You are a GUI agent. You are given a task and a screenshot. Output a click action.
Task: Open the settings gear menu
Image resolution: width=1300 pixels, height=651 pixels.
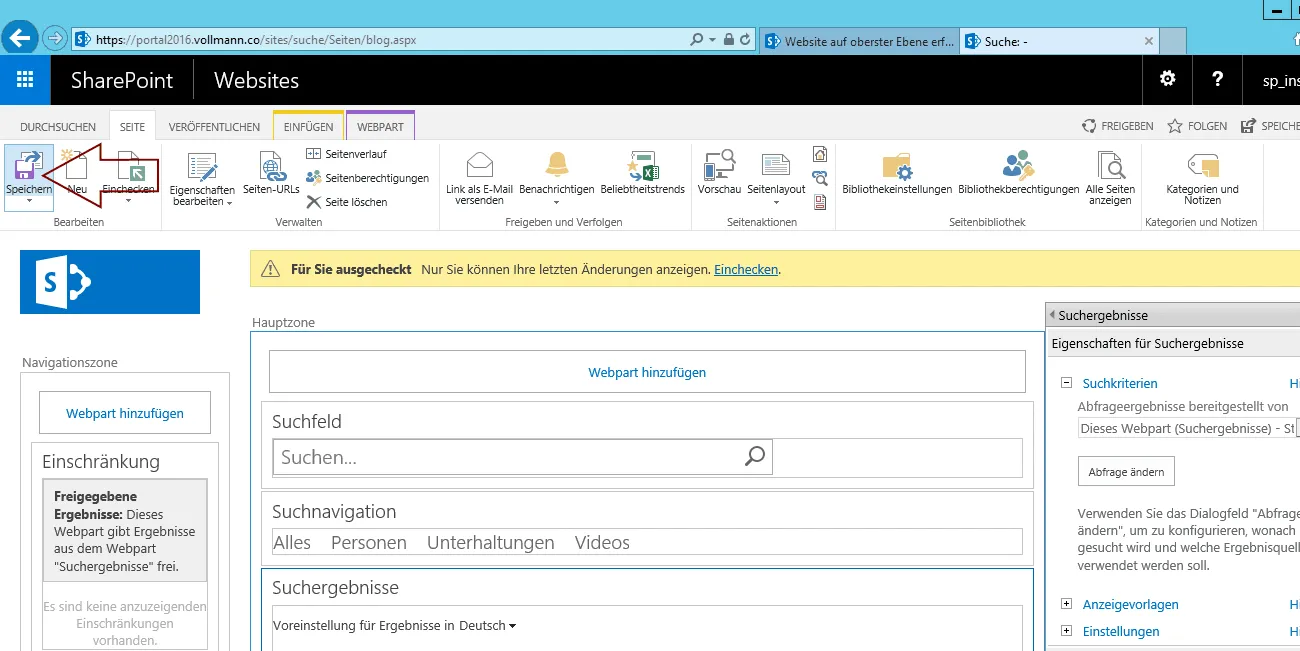click(1167, 80)
